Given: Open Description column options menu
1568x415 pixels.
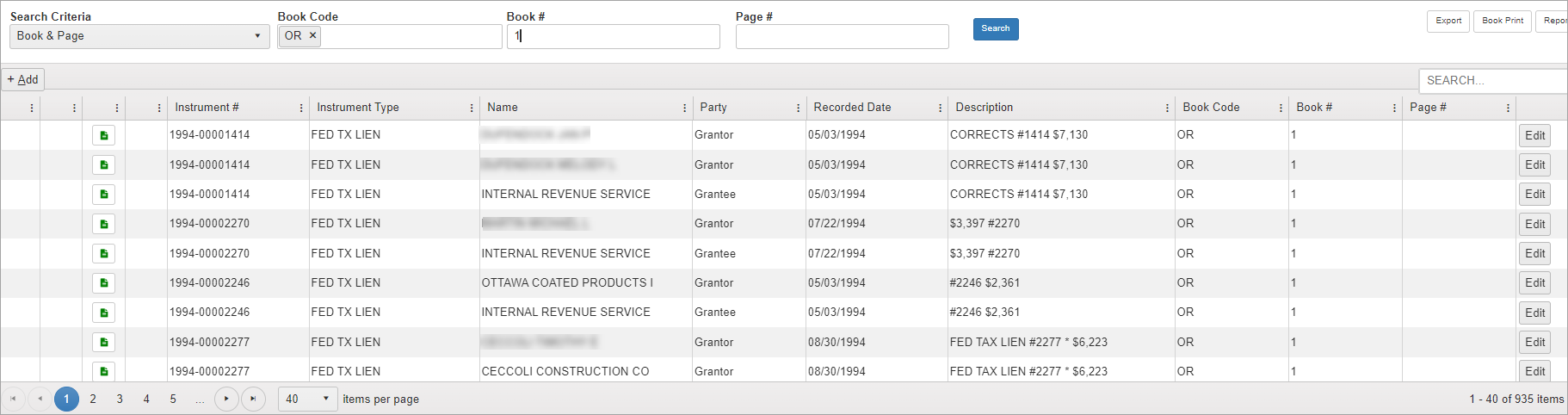Looking at the screenshot, I should [1167, 108].
